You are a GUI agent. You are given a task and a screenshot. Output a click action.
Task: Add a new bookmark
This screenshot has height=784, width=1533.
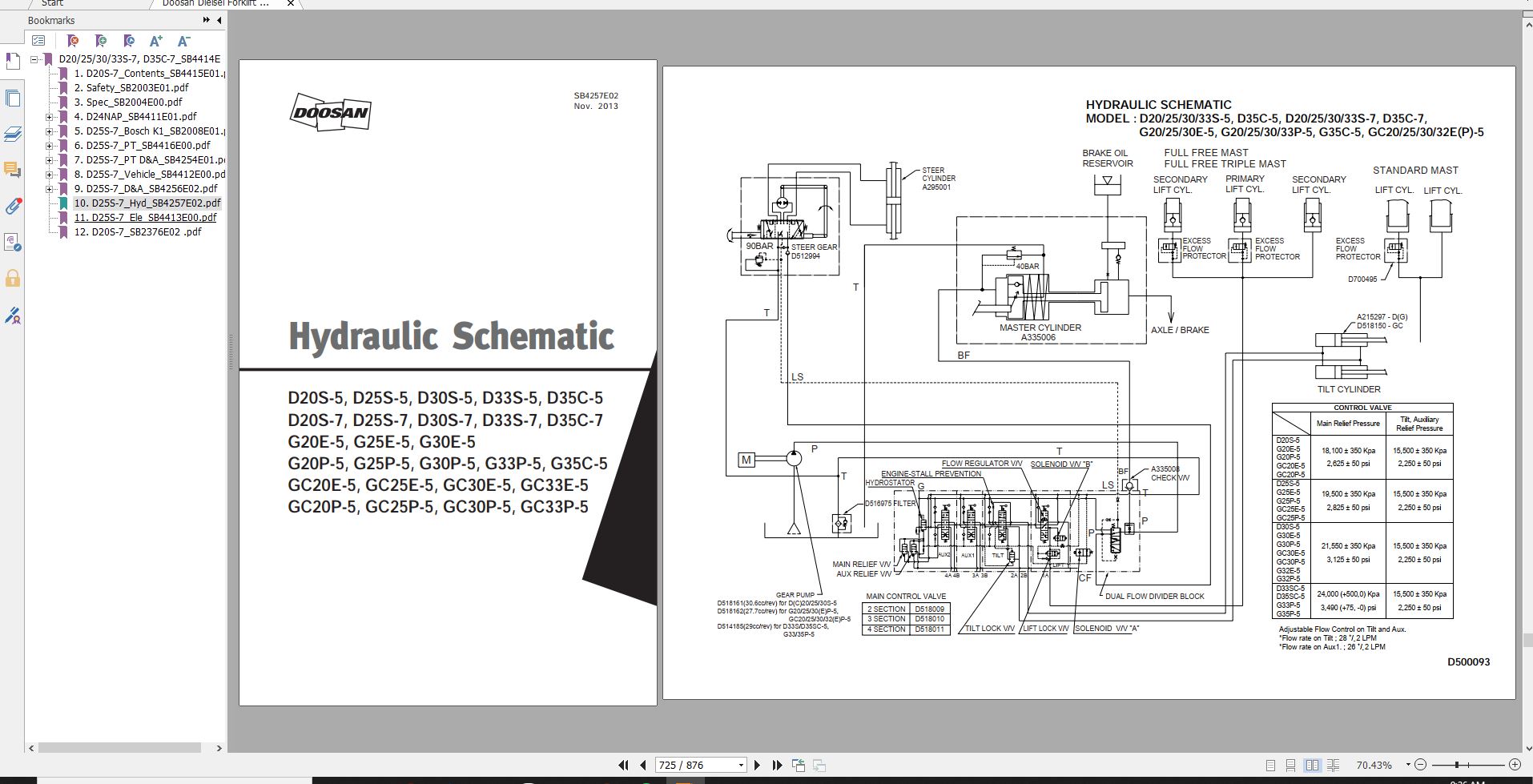100,40
